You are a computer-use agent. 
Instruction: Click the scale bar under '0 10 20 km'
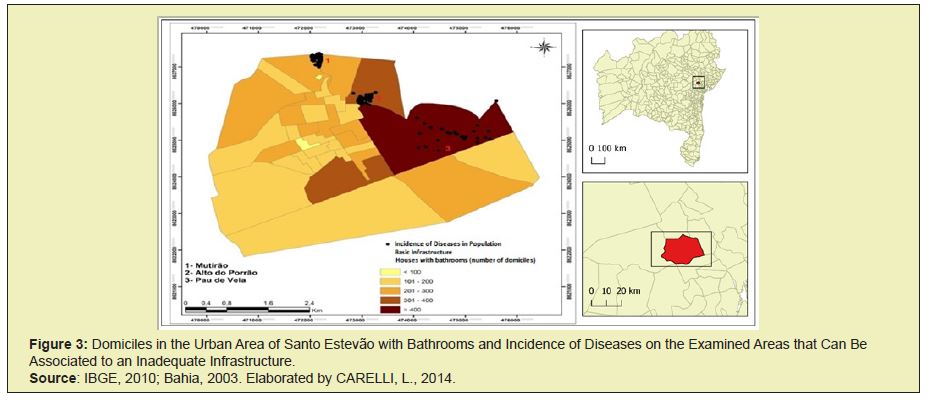pyautogui.click(x=607, y=302)
